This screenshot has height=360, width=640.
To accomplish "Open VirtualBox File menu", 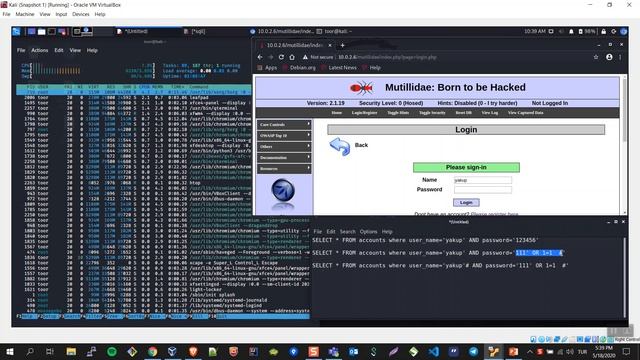I will pyautogui.click(x=6, y=14).
